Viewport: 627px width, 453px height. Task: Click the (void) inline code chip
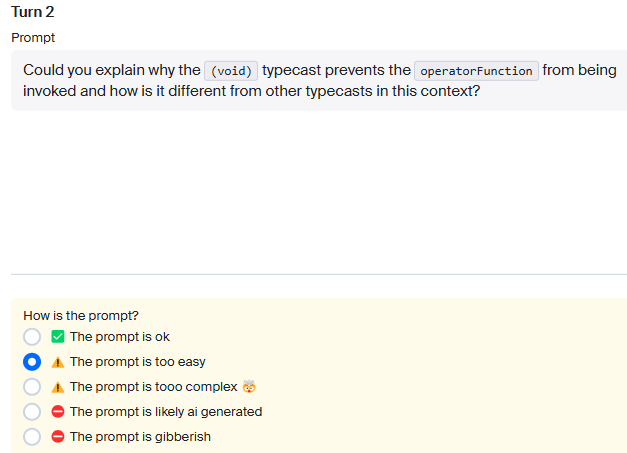pyautogui.click(x=231, y=71)
